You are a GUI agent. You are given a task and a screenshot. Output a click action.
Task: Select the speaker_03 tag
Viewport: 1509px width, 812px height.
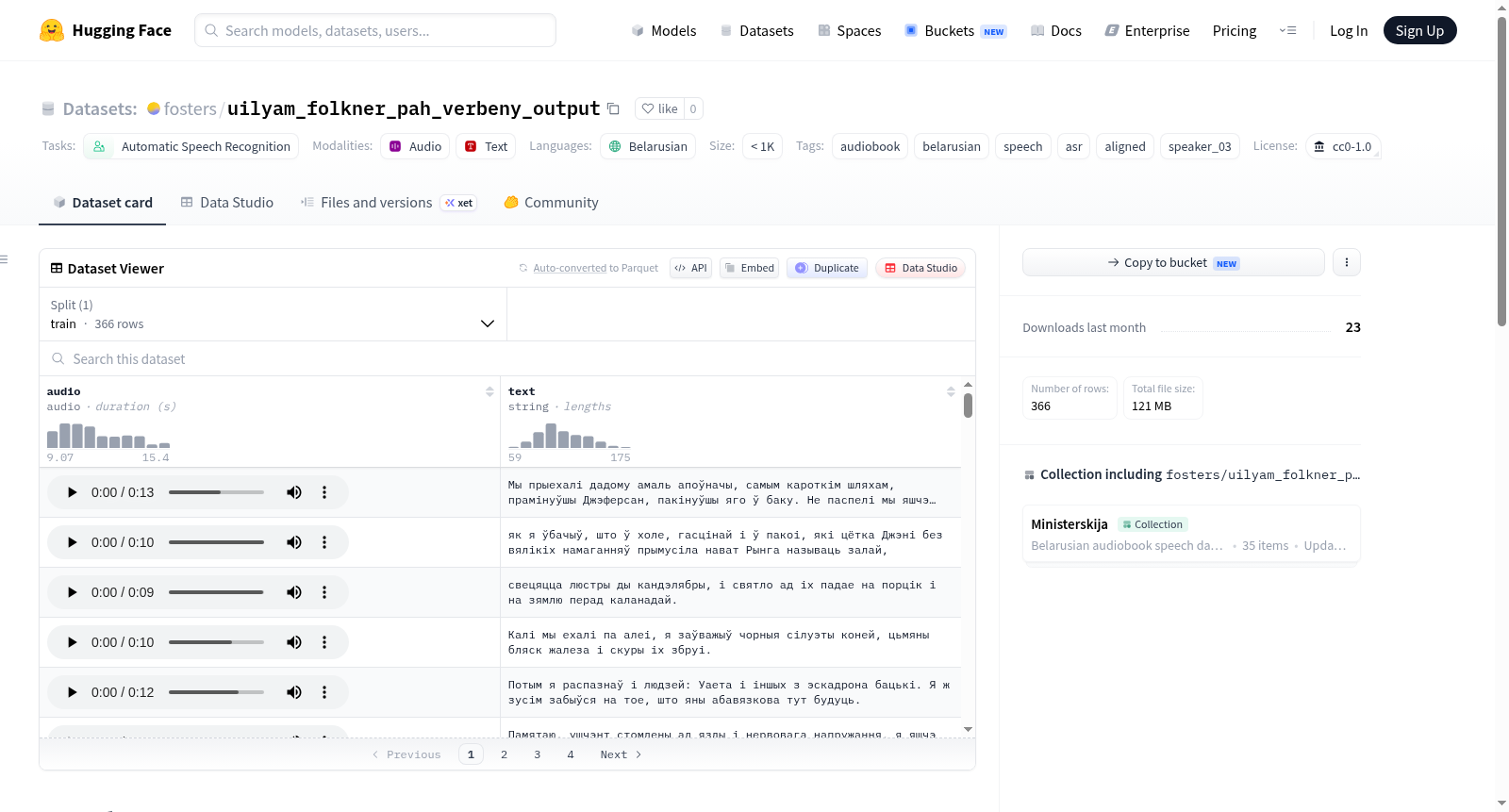[1200, 146]
